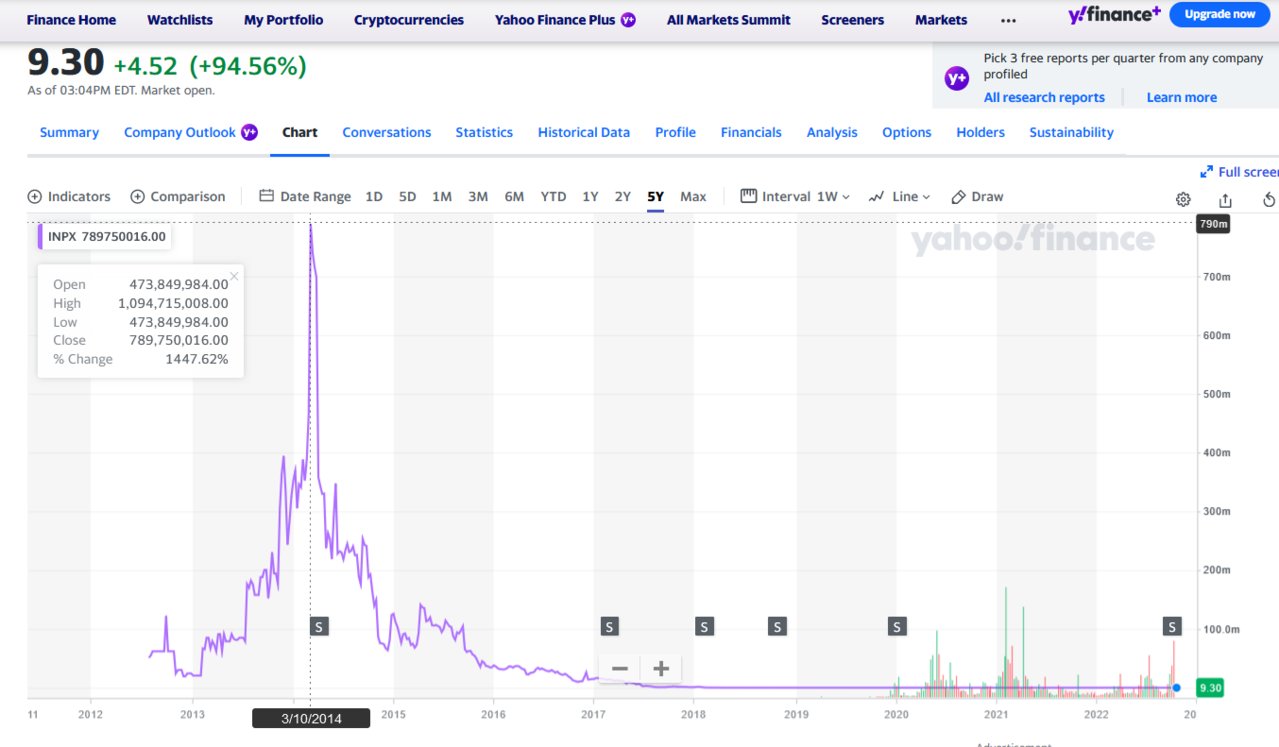Open the chart settings gear

point(1183,199)
